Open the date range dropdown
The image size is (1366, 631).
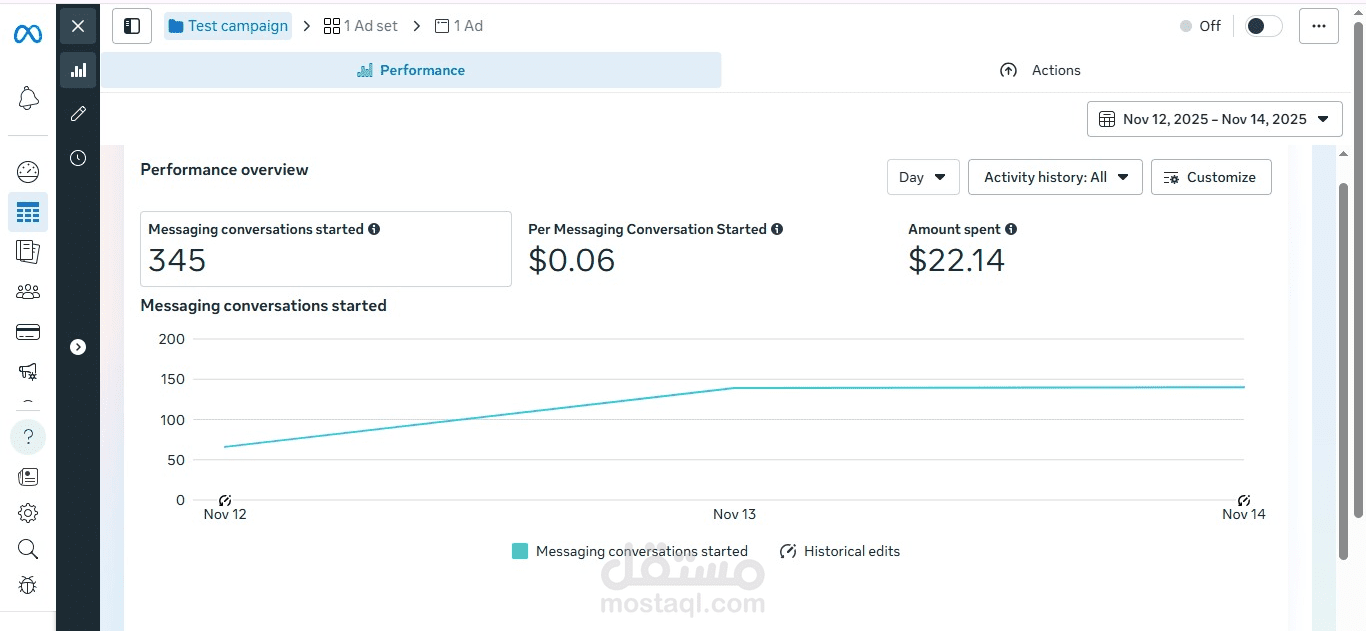(x=1214, y=119)
